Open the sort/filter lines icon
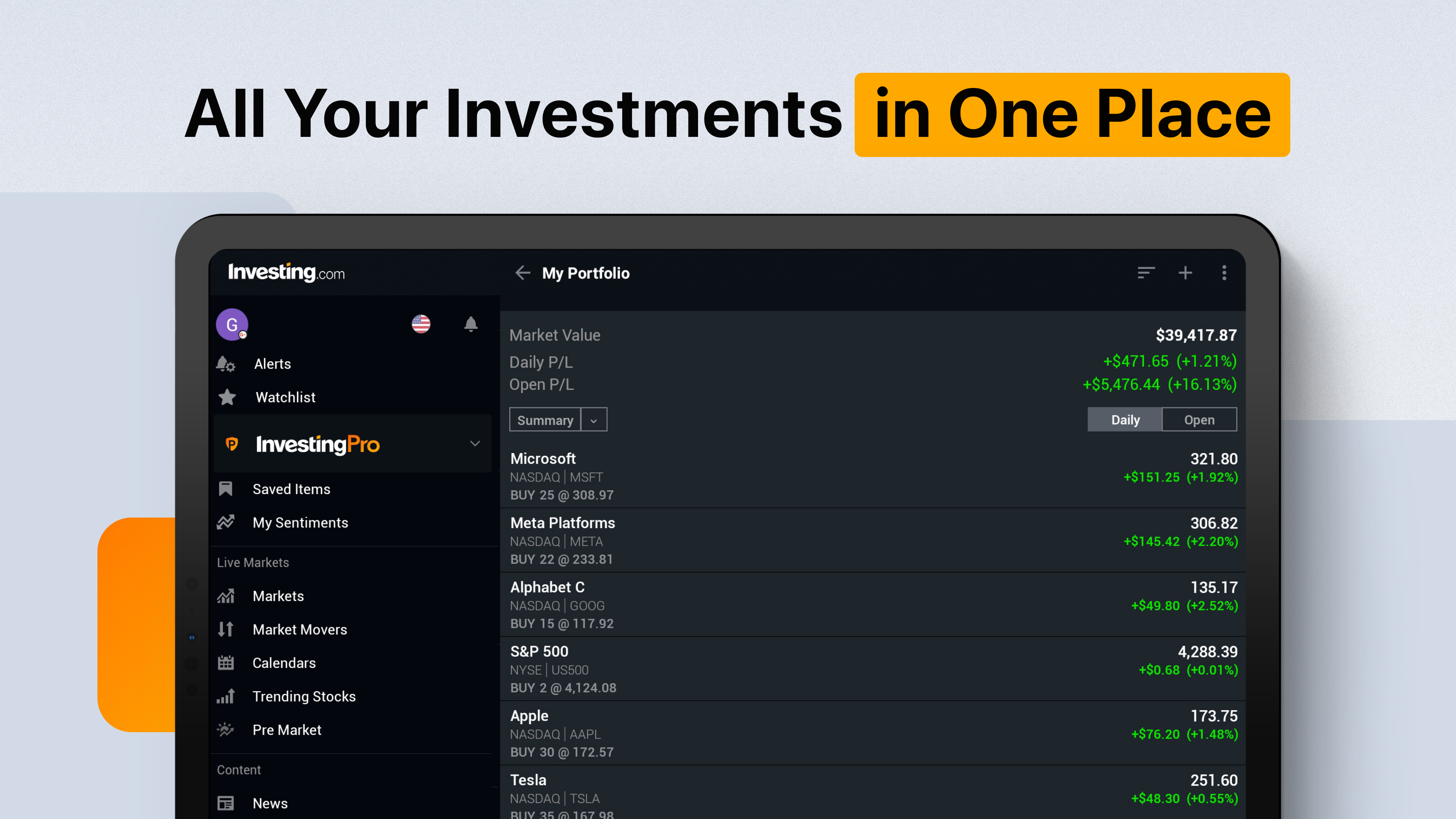 coord(1146,273)
